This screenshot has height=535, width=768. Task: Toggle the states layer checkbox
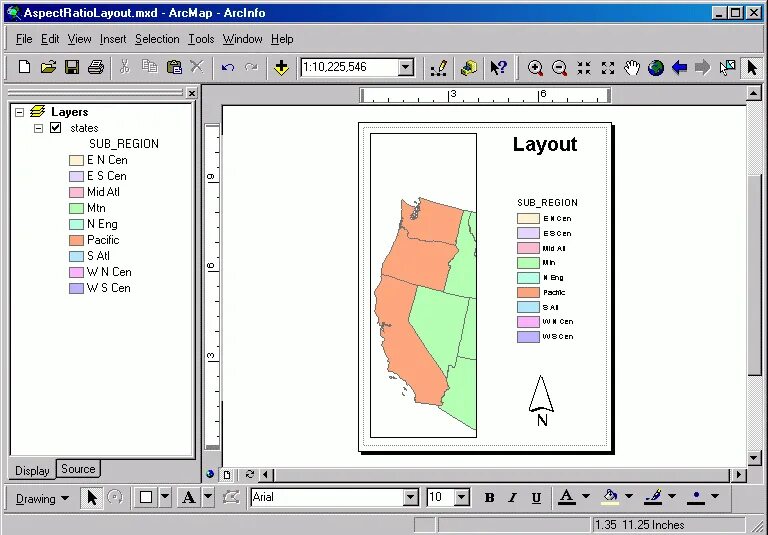(55, 128)
